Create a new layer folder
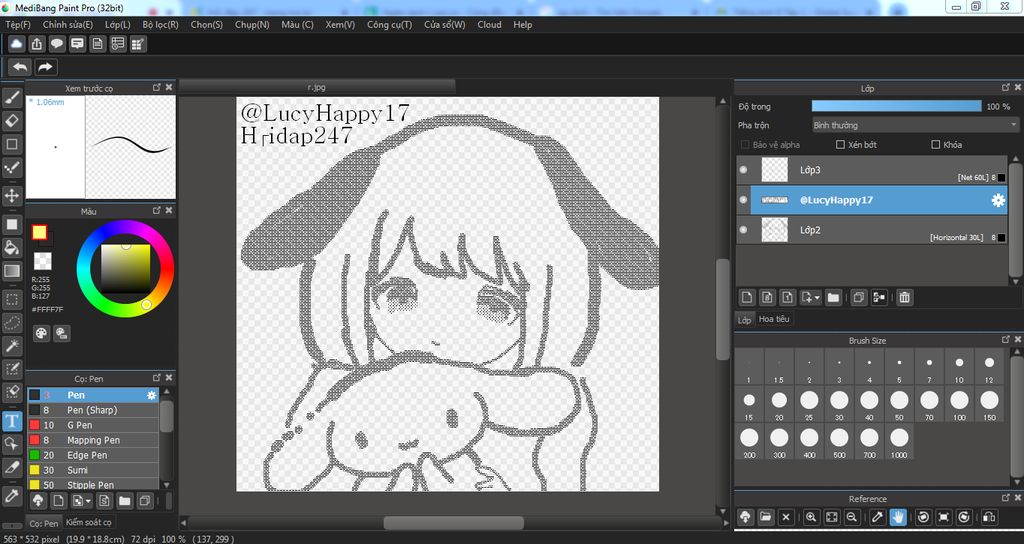The width and height of the screenshot is (1024, 544). click(833, 297)
